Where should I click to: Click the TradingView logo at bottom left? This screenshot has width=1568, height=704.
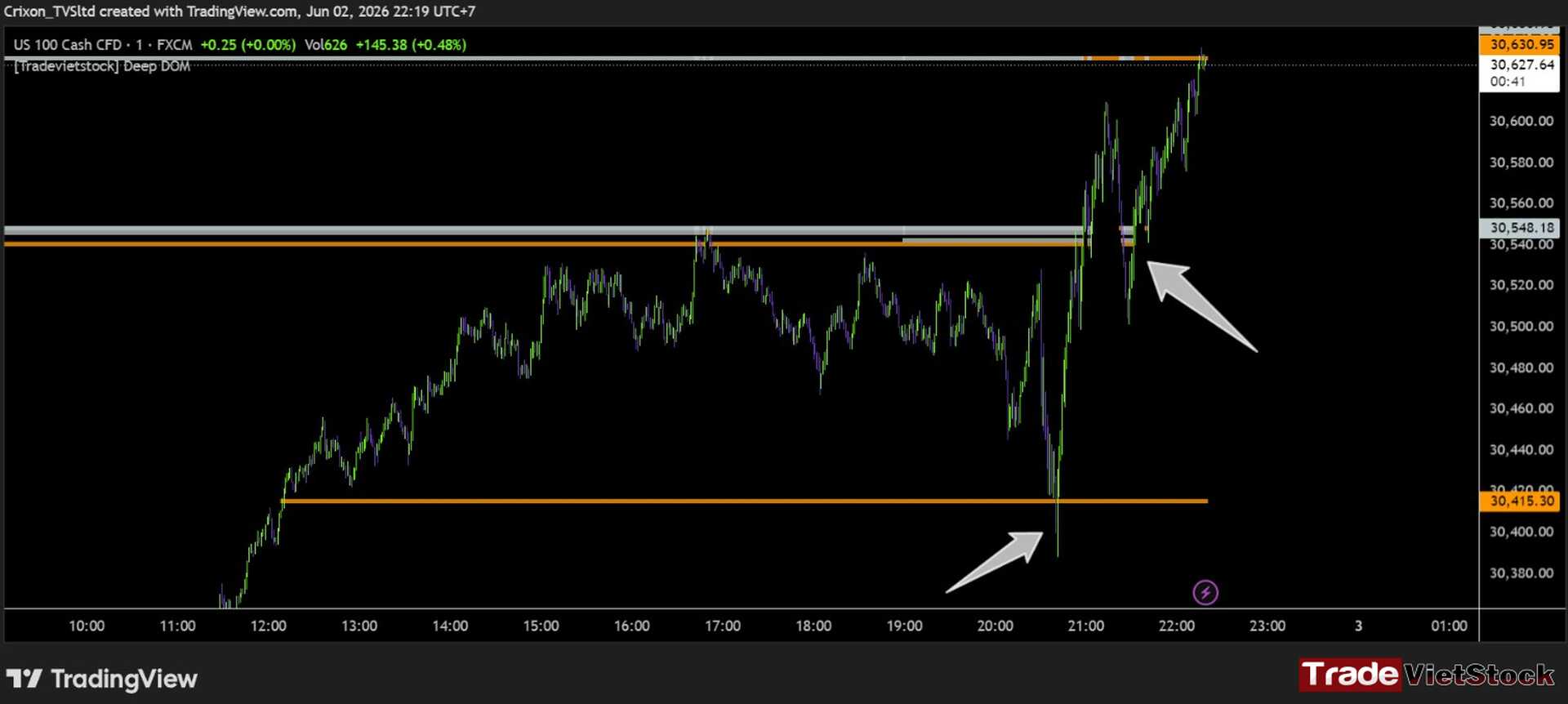pos(102,679)
